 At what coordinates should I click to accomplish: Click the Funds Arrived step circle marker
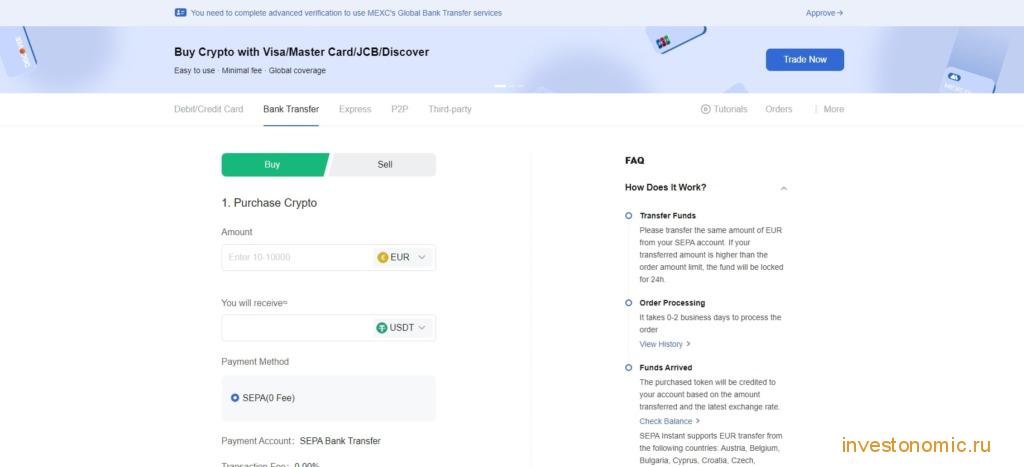pyautogui.click(x=628, y=368)
